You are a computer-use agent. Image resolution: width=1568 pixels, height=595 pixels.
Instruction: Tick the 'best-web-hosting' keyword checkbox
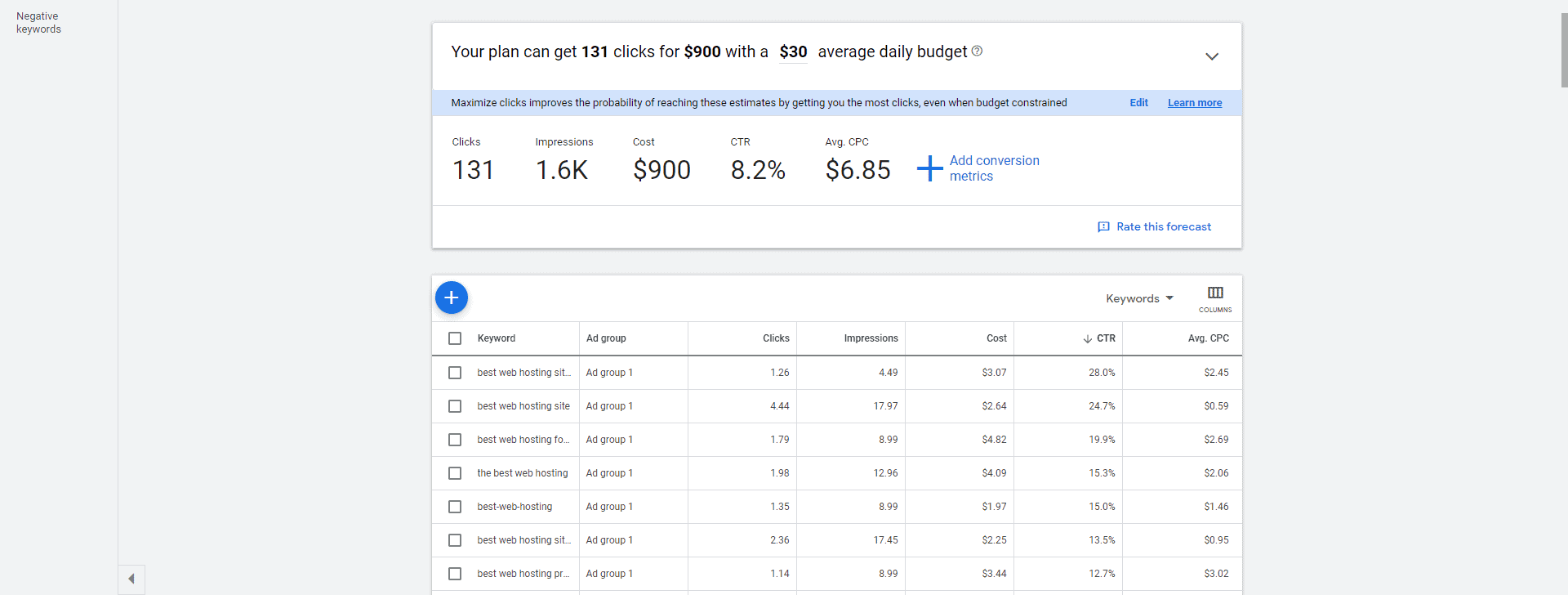point(455,507)
